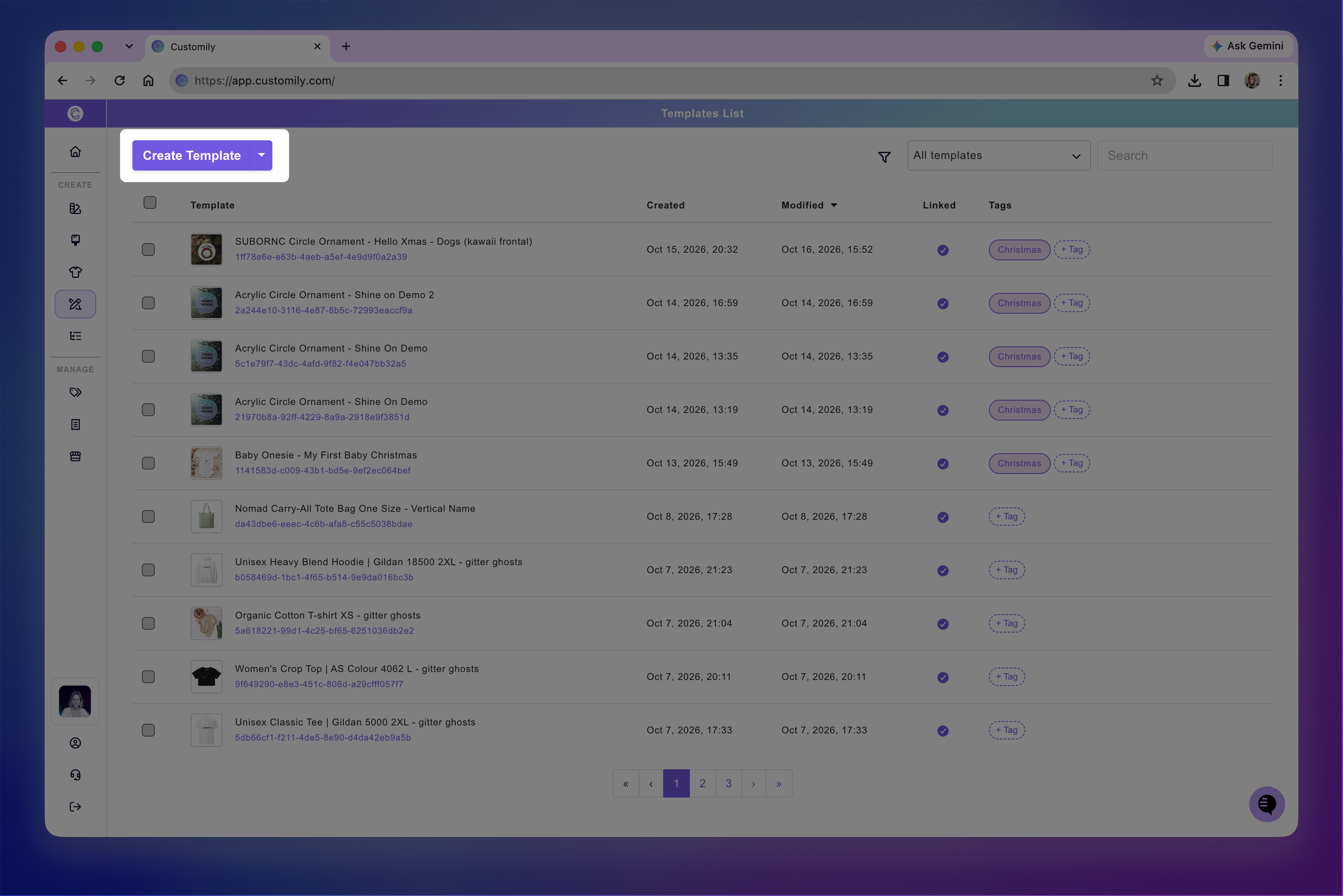This screenshot has width=1343, height=896.
Task: Click the user avatar photo in sidebar
Action: tap(75, 701)
